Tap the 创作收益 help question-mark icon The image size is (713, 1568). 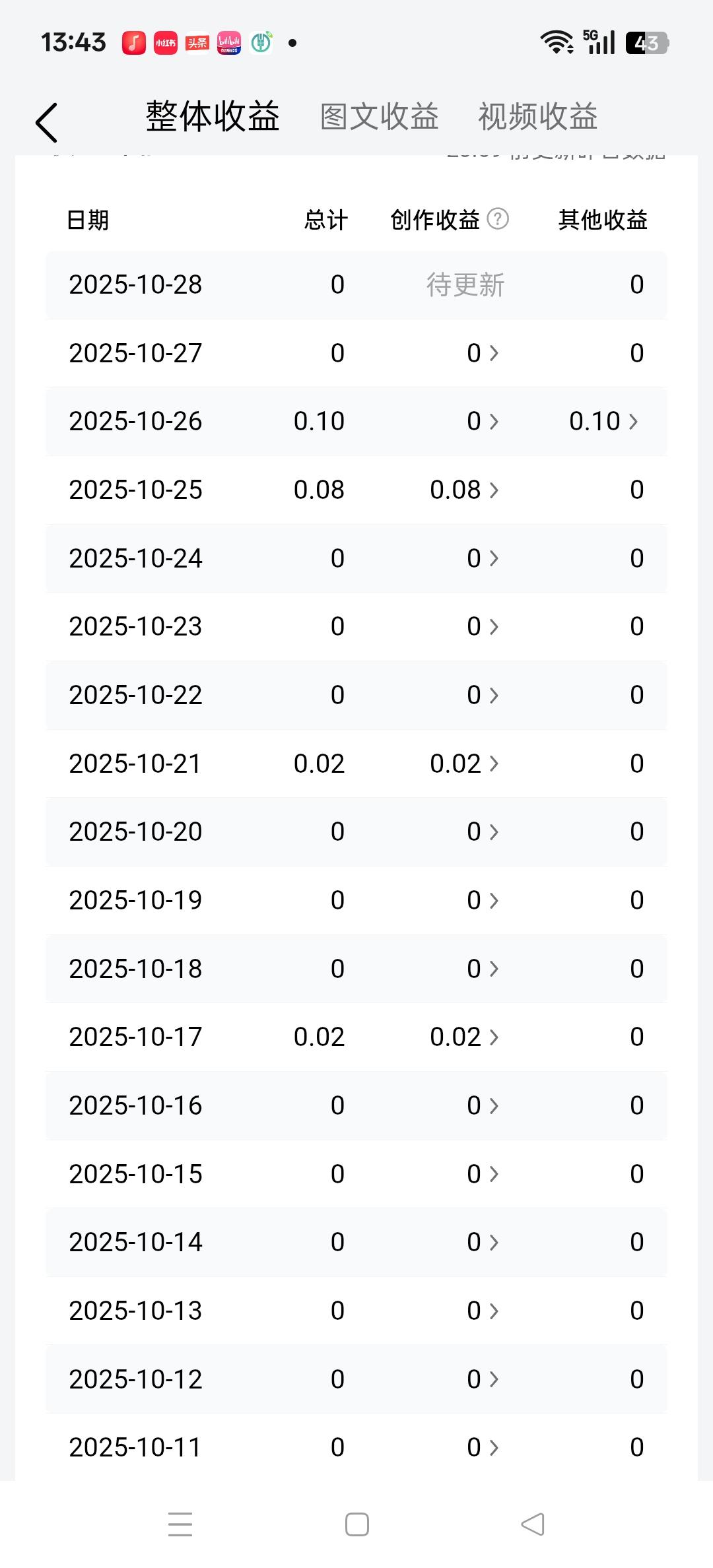498,219
